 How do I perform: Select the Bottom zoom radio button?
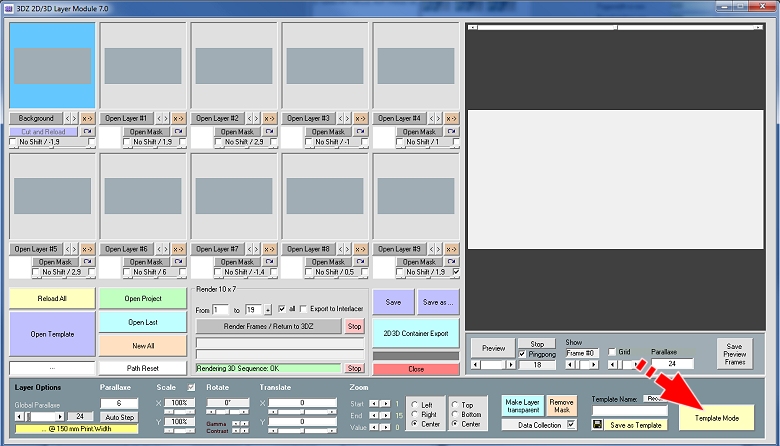[x=456, y=414]
